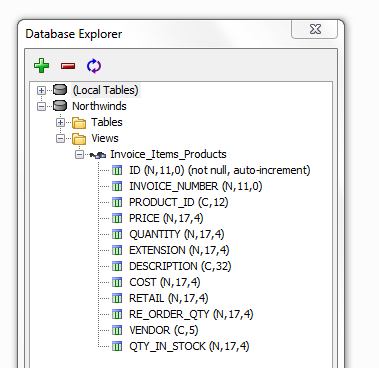Expand the (Local Tables) node
This screenshot has width=379, height=368.
[x=41, y=90]
